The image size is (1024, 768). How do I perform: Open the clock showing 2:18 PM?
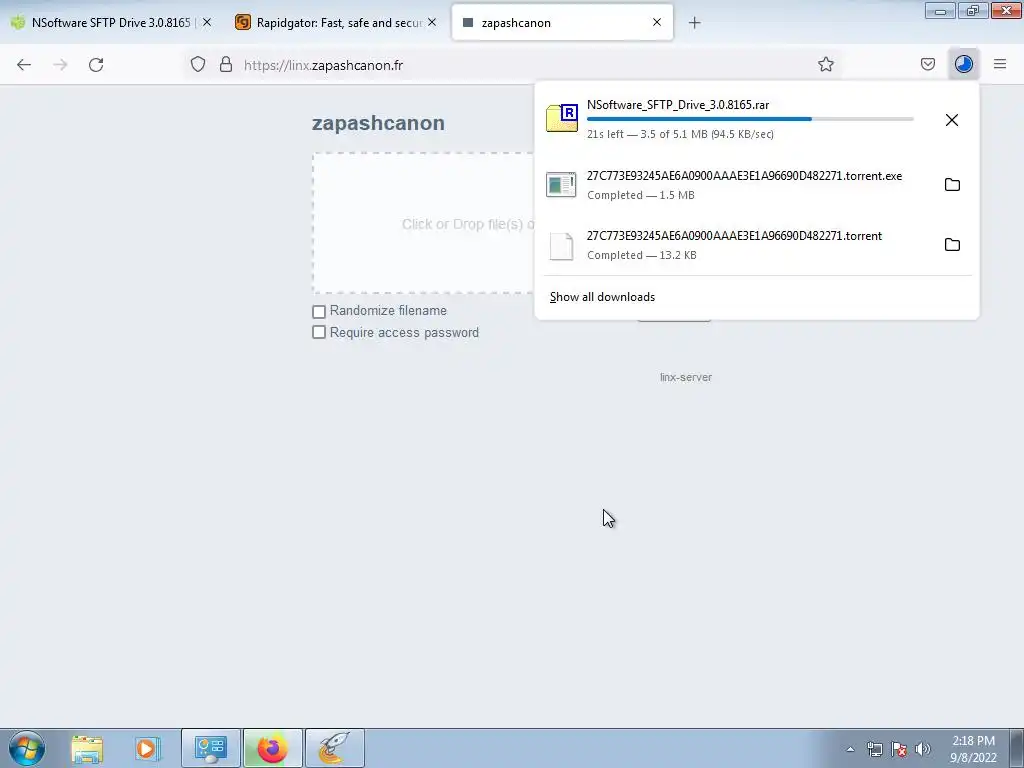[x=973, y=749]
